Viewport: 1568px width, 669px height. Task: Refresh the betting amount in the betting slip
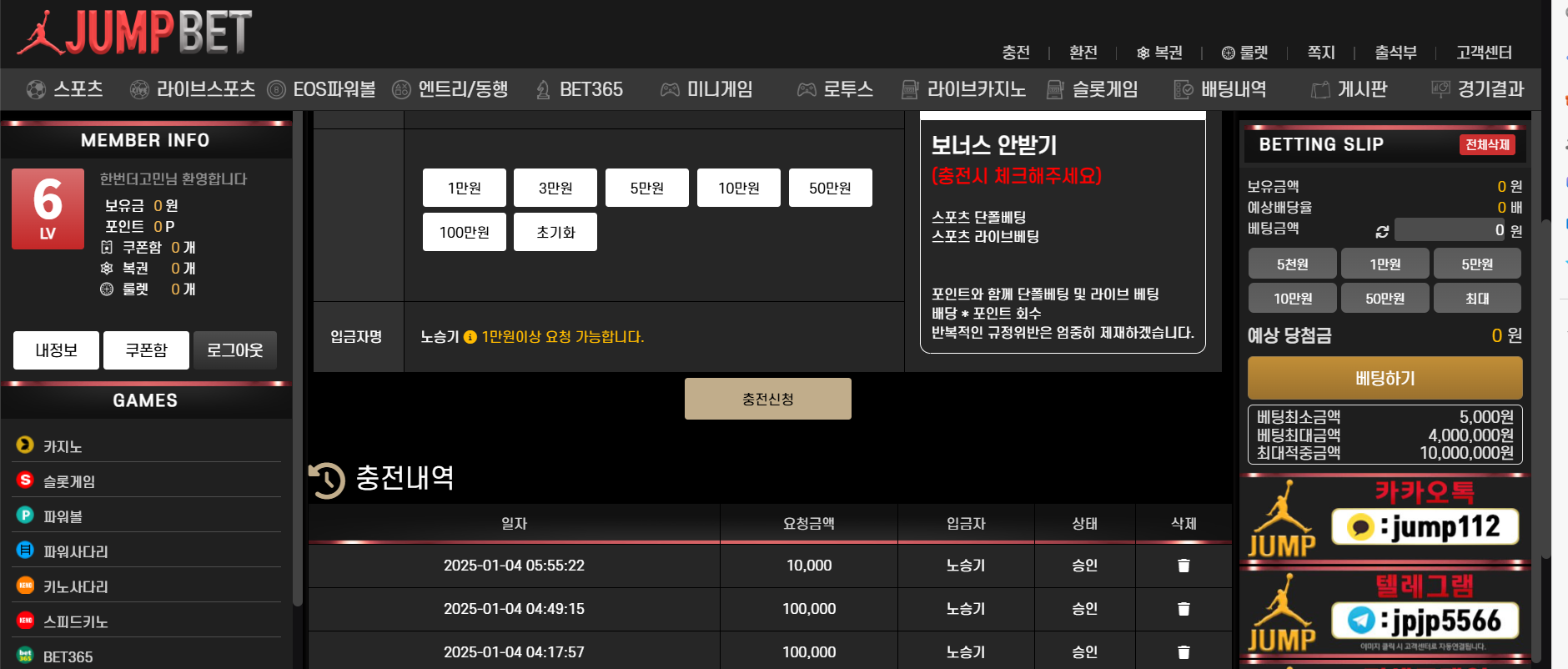pyautogui.click(x=1382, y=231)
